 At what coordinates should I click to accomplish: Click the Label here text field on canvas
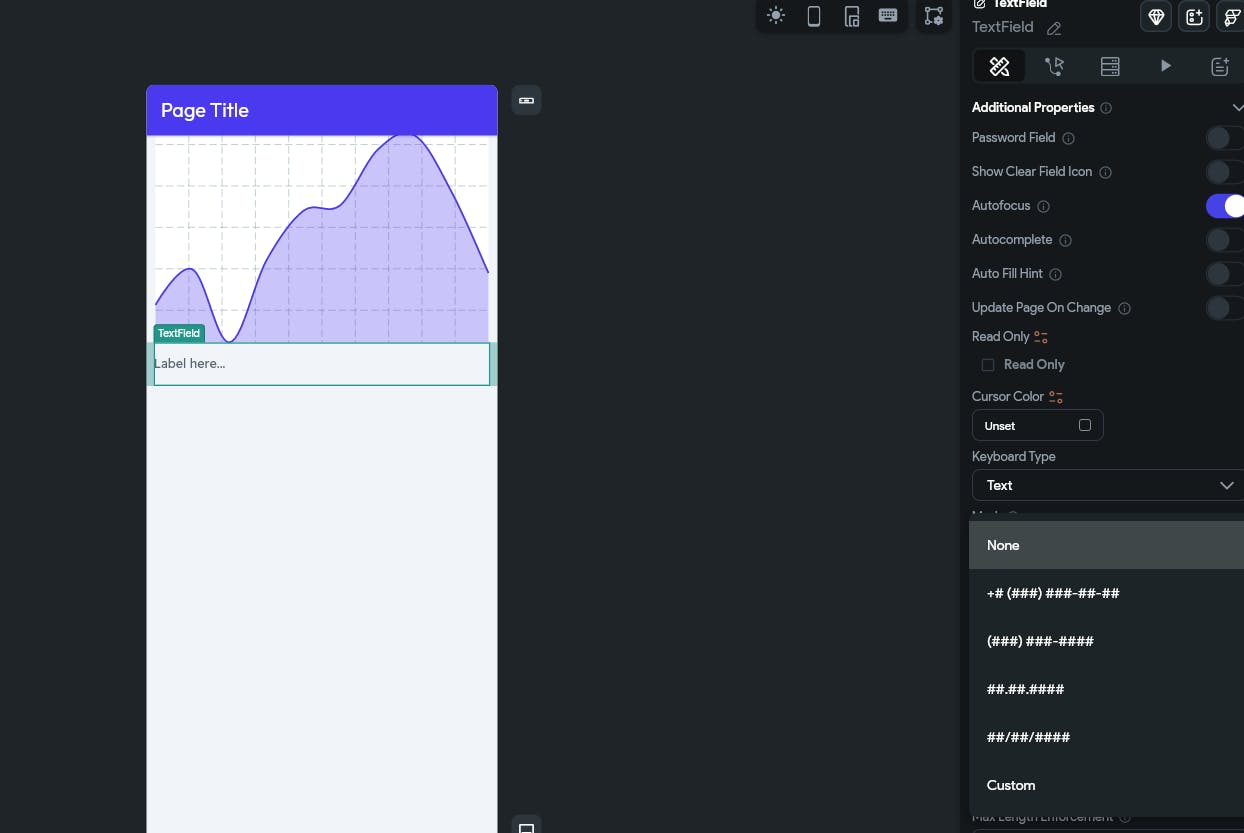(x=322, y=364)
